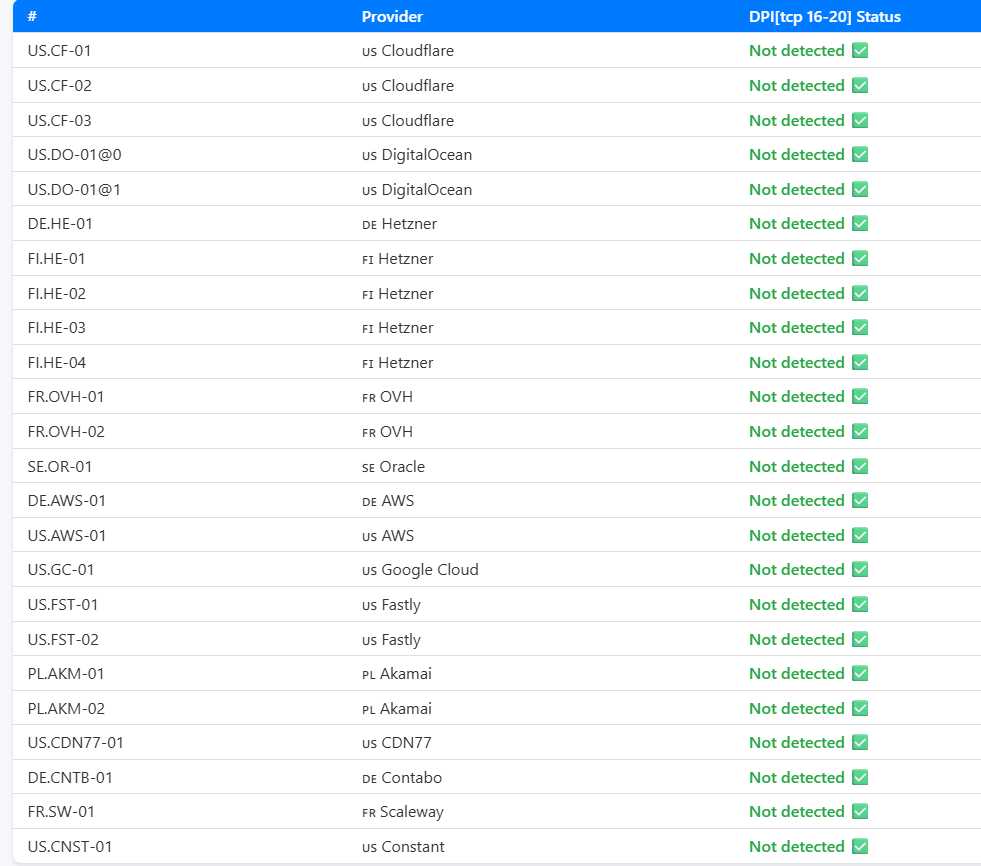Screen dimensions: 981x866
Task: Click the checkmark icon in FI.HE-03 row
Action: coord(860,327)
